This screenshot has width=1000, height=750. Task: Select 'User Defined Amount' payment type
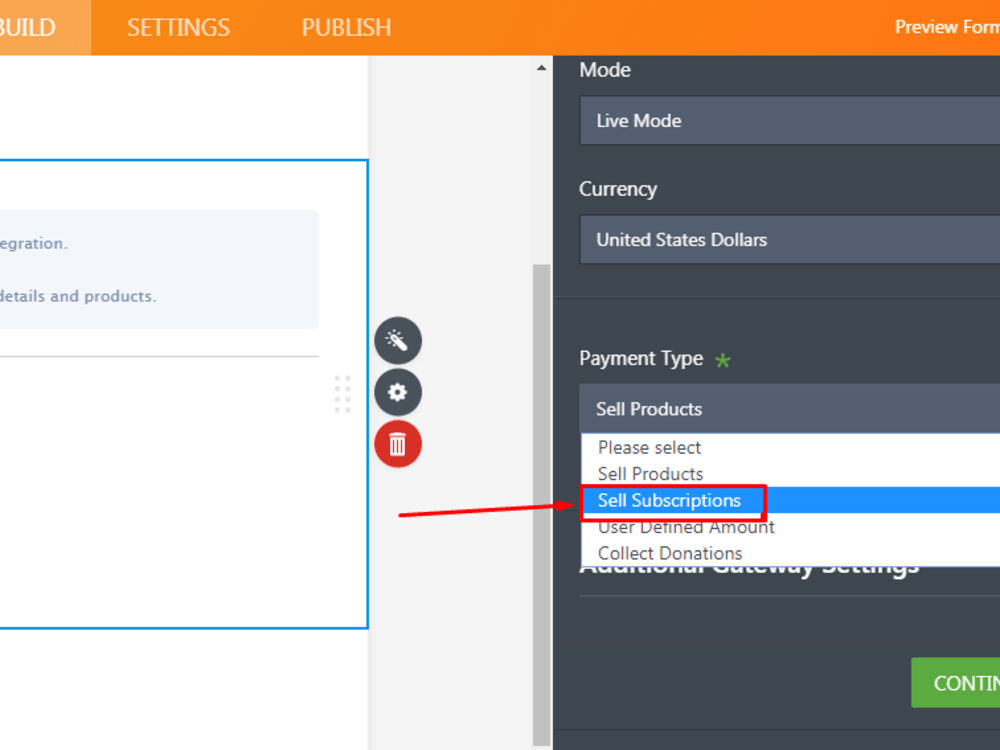pyautogui.click(x=791, y=527)
